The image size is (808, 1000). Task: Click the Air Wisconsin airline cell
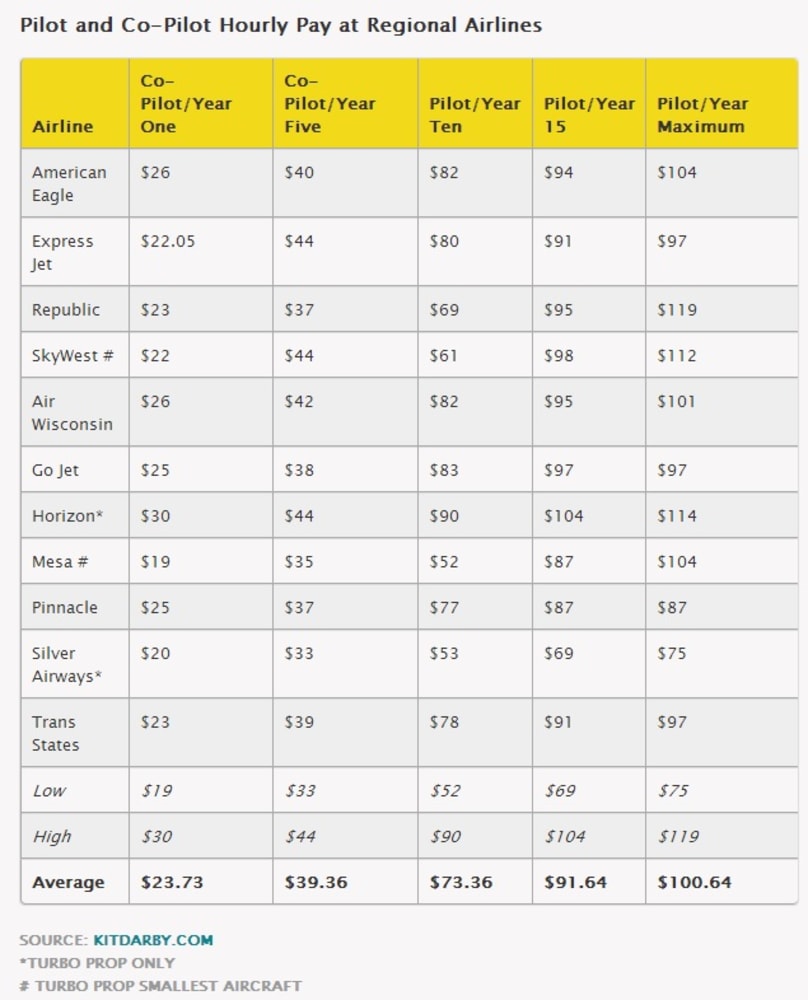pyautogui.click(x=71, y=413)
